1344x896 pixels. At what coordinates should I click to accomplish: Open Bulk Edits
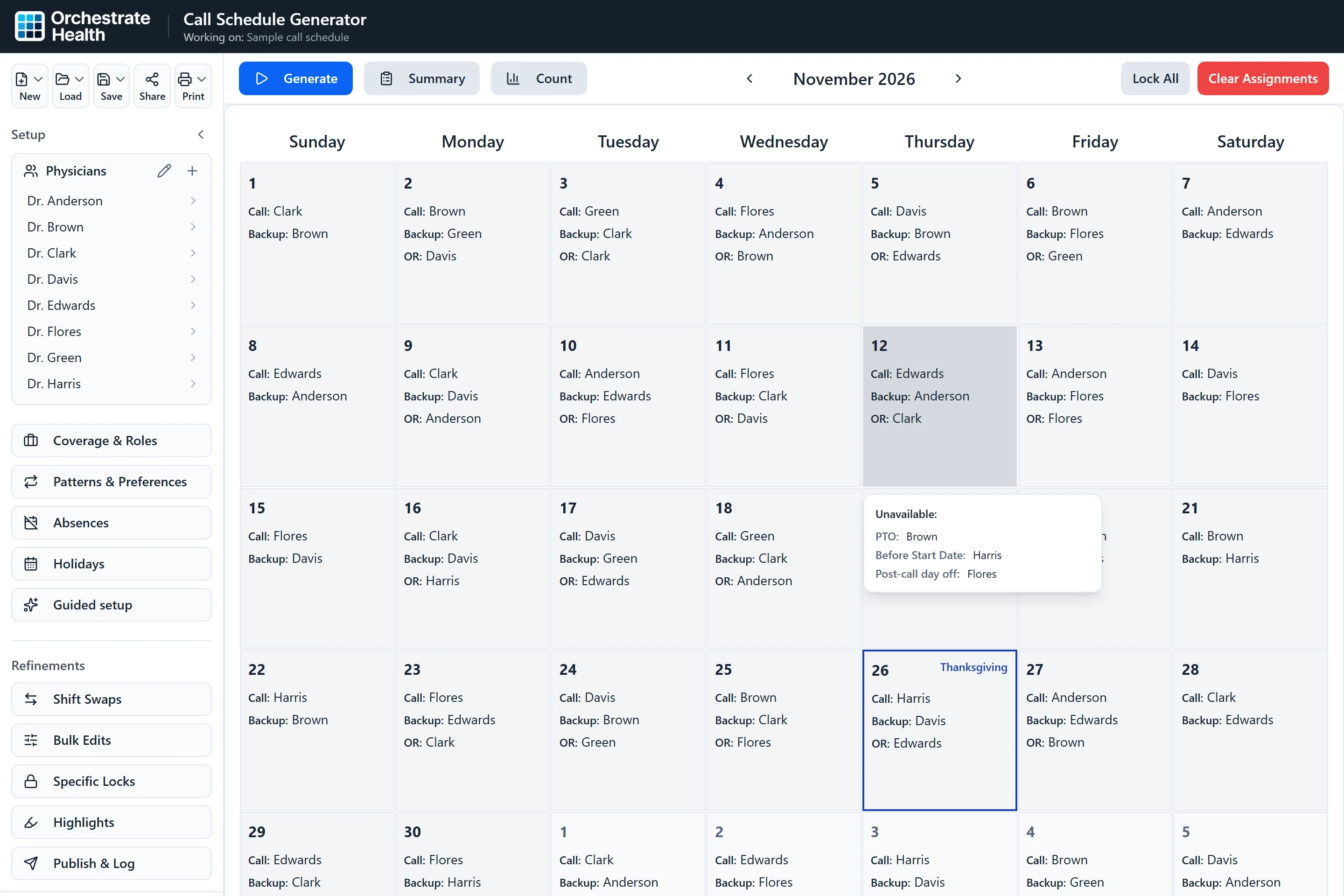(x=112, y=741)
